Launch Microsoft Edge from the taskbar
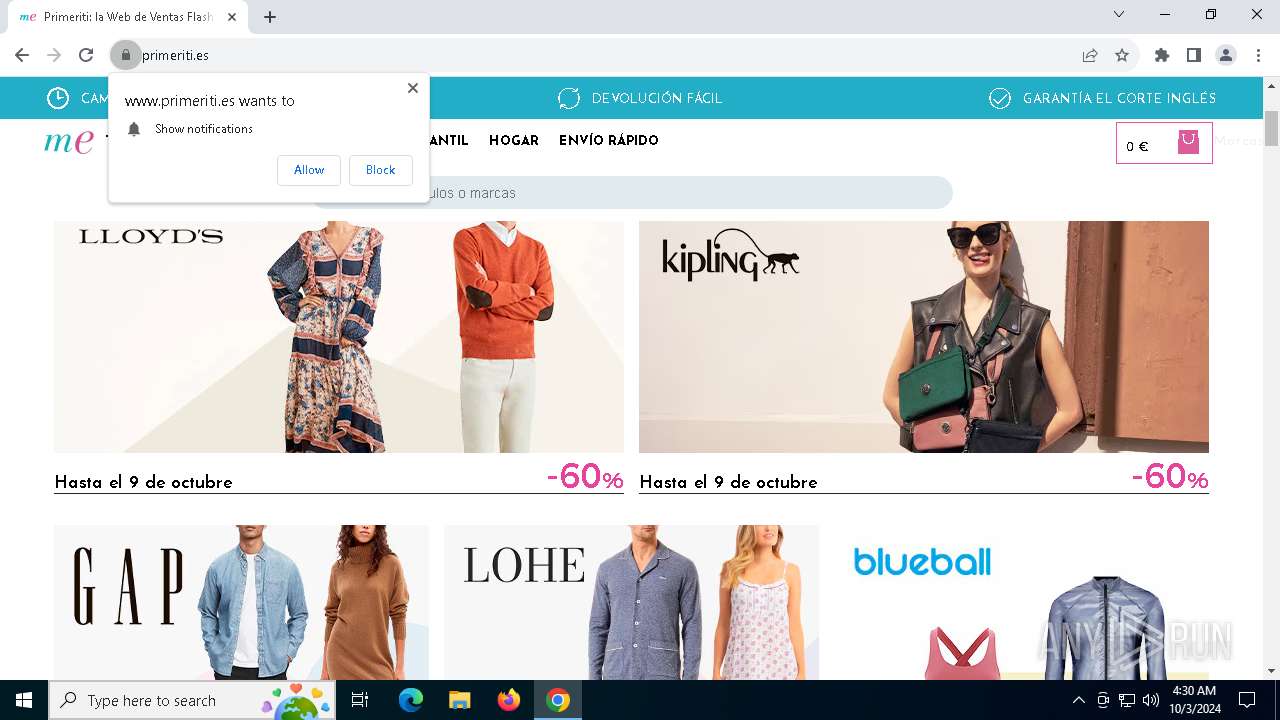1280x720 pixels. (x=411, y=700)
